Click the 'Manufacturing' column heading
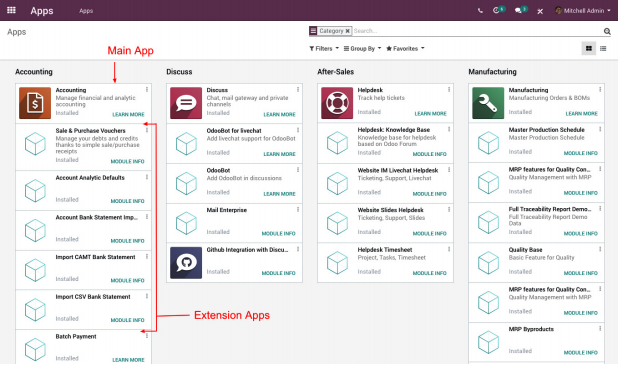 [492, 72]
